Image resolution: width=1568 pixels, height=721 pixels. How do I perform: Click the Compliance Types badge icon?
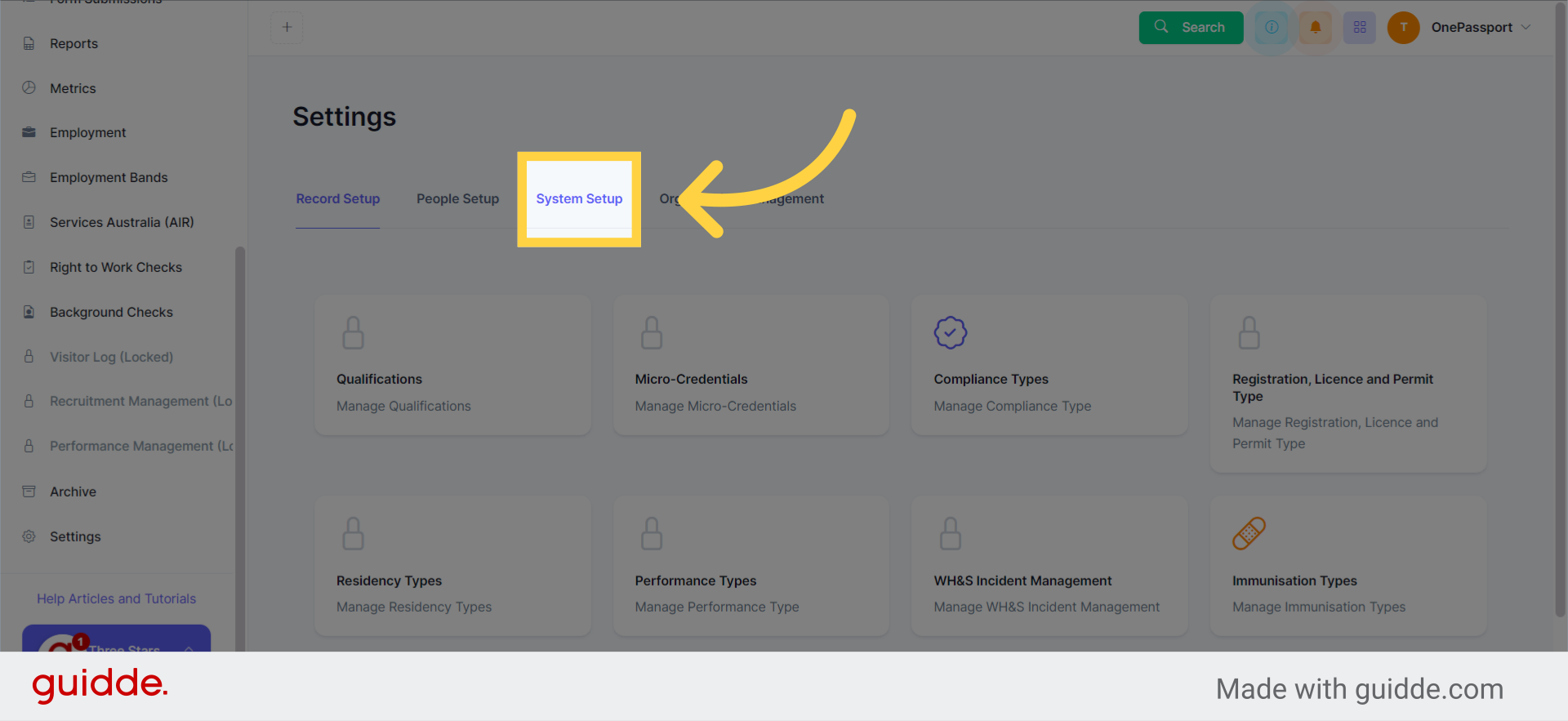[951, 332]
